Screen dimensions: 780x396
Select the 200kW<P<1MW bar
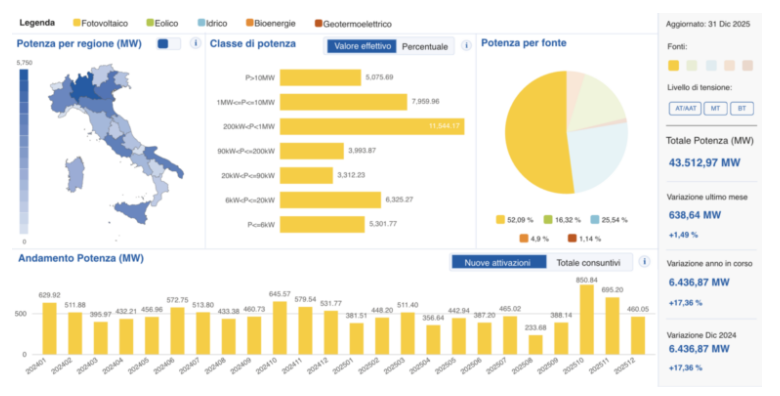[372, 126]
